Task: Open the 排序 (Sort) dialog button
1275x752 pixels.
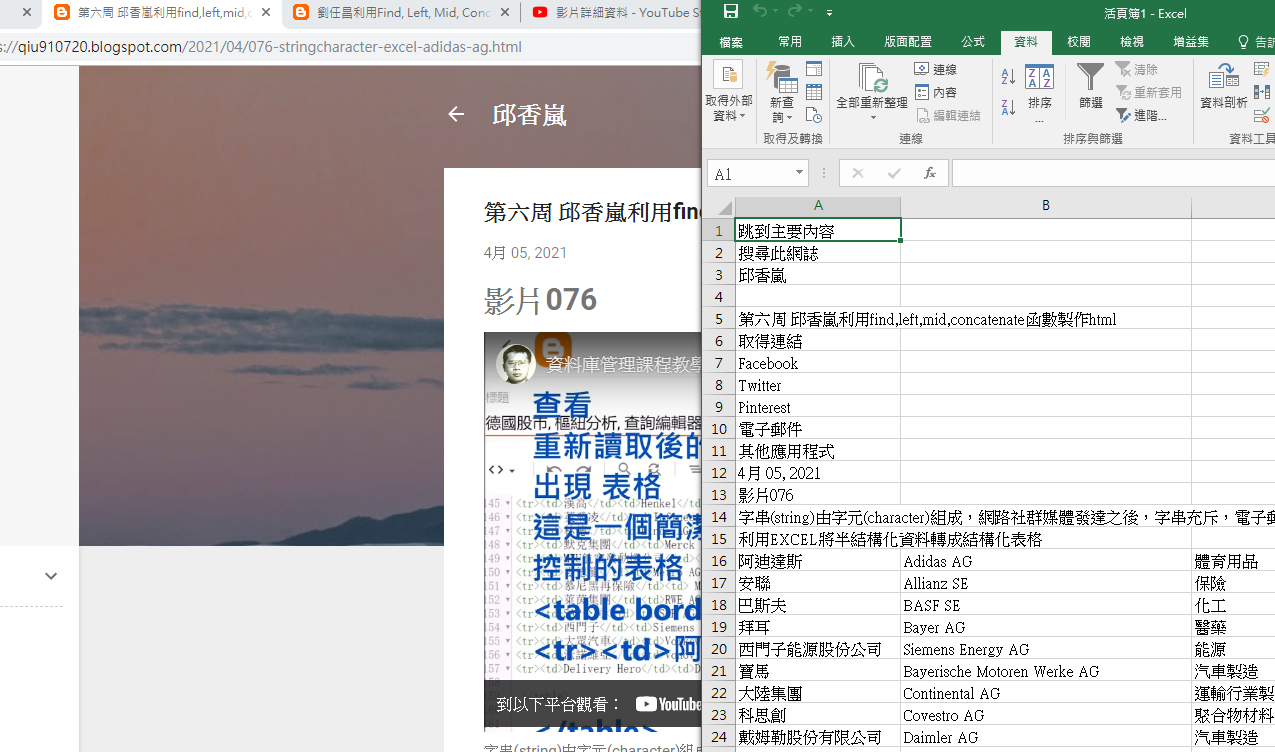Action: tap(1040, 92)
